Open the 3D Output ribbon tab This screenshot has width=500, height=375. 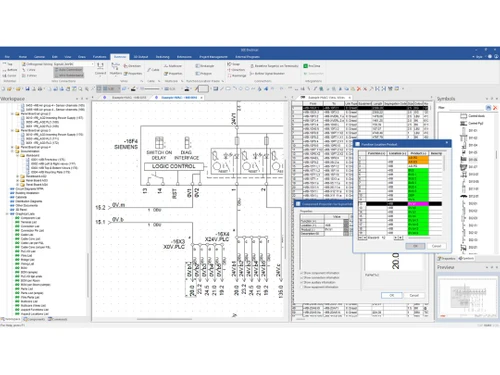(141, 57)
